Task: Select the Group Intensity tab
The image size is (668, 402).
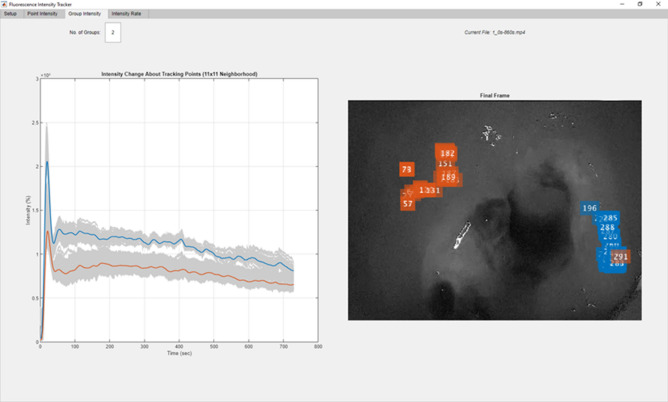Action: tap(84, 14)
